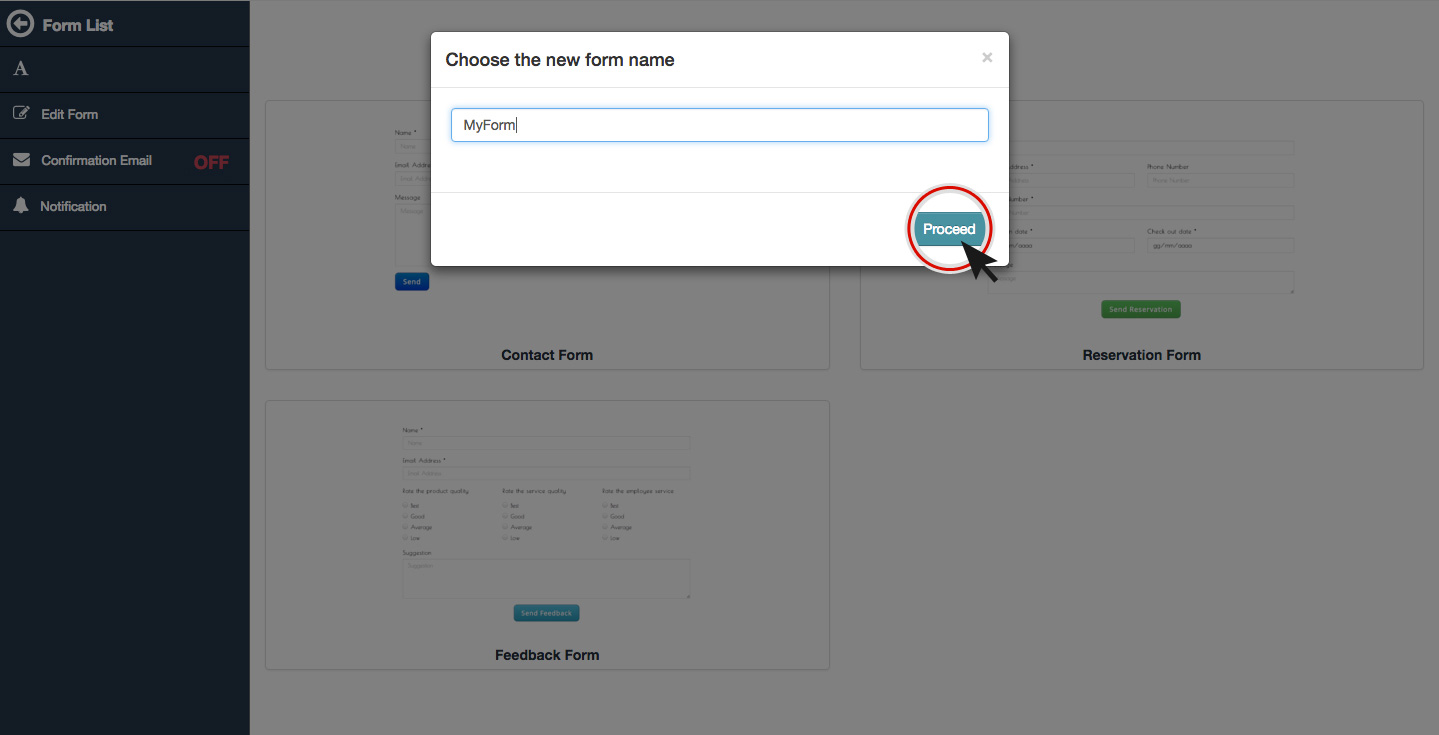Click the Confirmation Email envelope icon
Screen dimensions: 1439x735
coord(21,160)
